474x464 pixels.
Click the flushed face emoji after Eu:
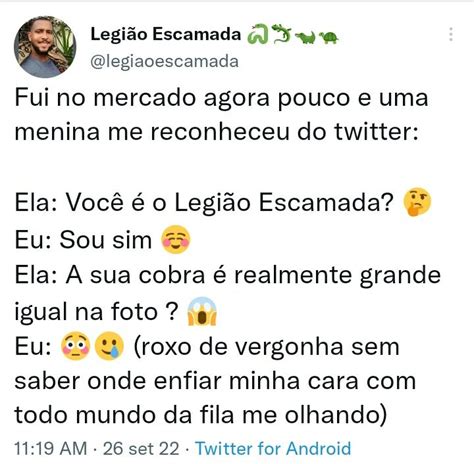click(76, 346)
